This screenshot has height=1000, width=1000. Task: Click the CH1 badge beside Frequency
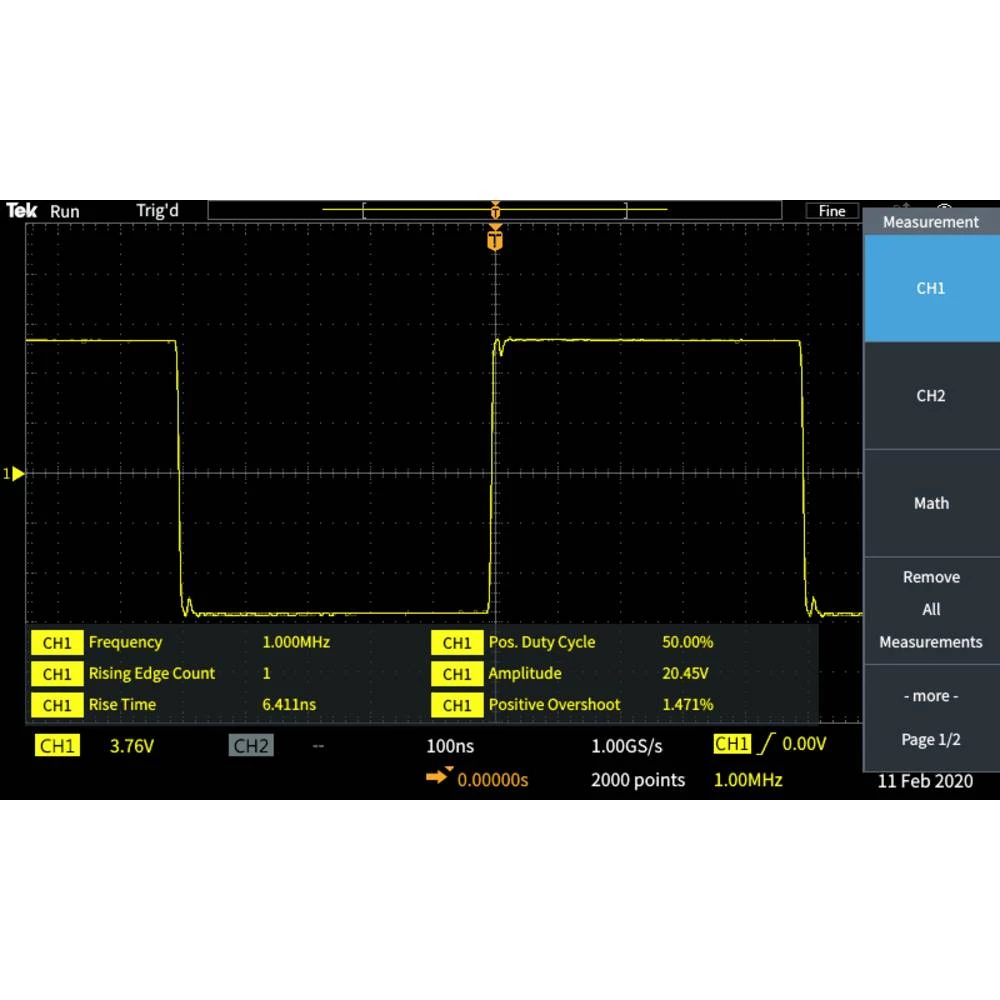tap(57, 643)
